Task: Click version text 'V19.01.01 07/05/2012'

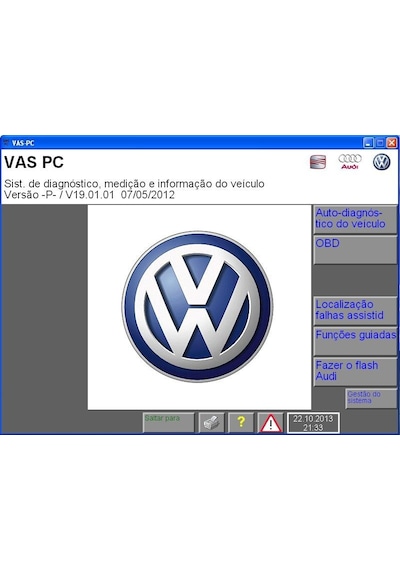Action: coord(120,195)
